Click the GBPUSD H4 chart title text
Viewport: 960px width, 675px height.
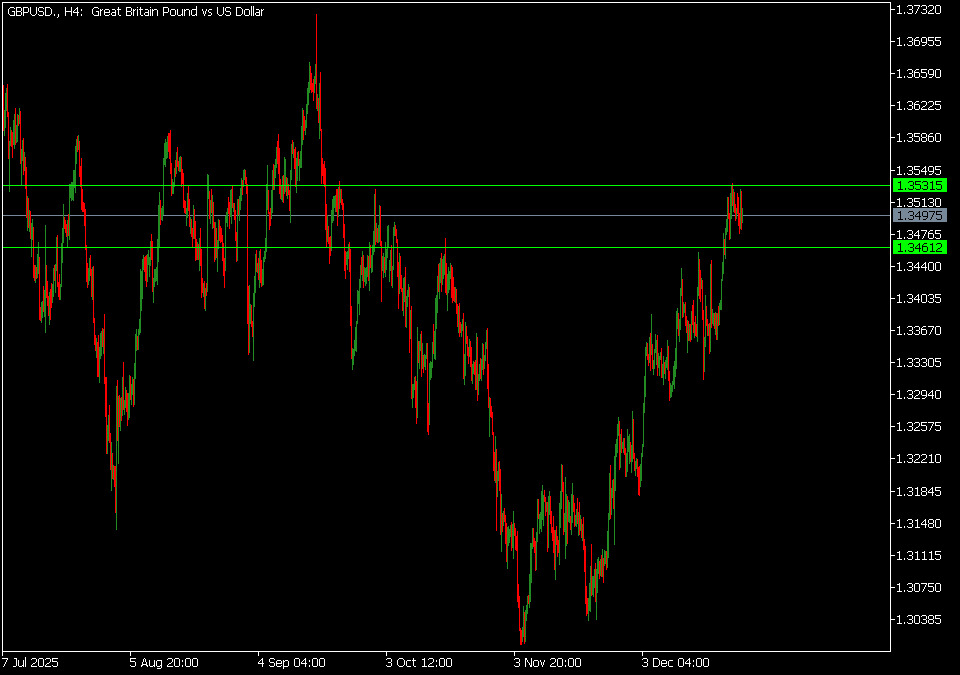(x=135, y=11)
